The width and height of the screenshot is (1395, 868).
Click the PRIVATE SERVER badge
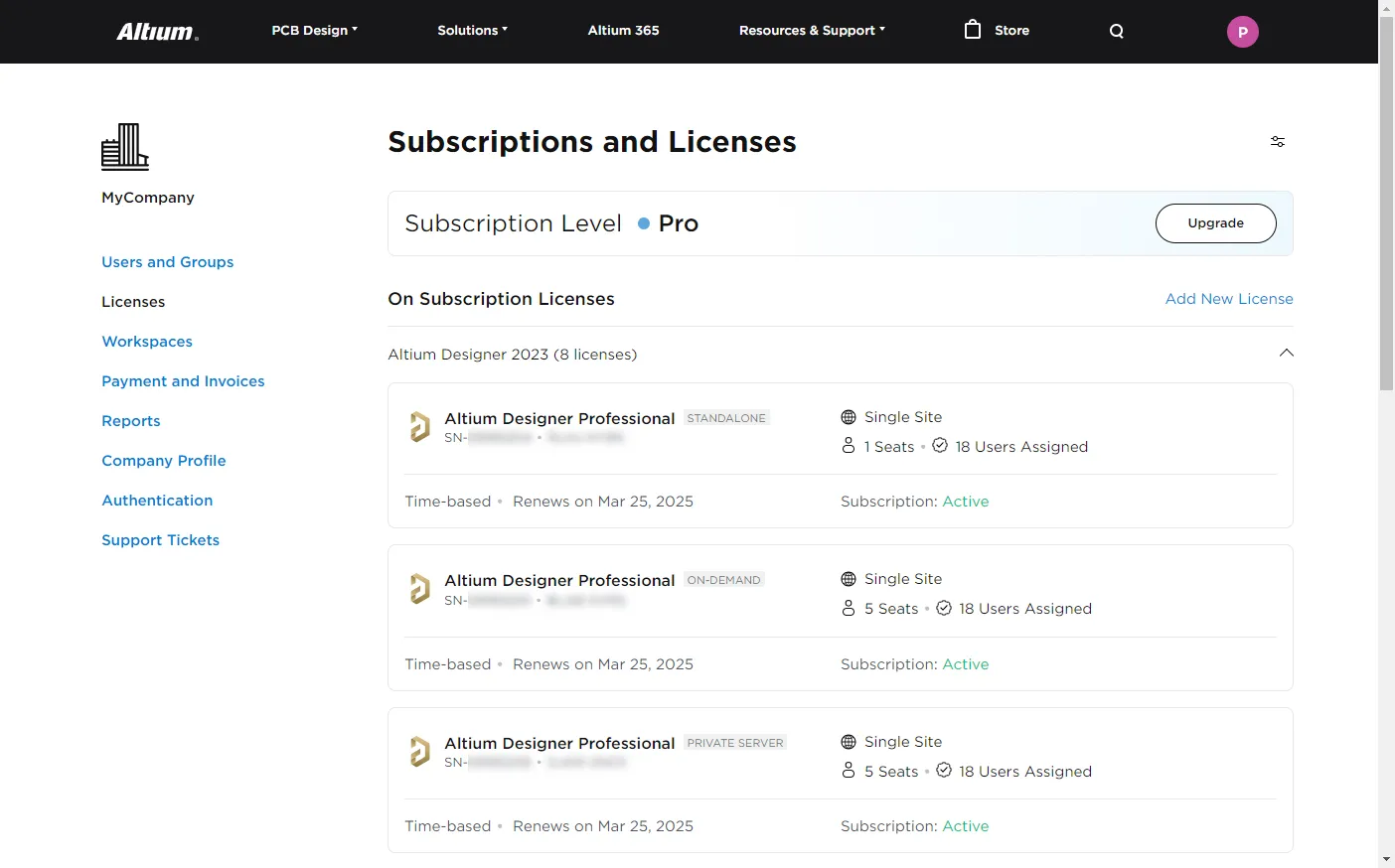[x=735, y=743]
